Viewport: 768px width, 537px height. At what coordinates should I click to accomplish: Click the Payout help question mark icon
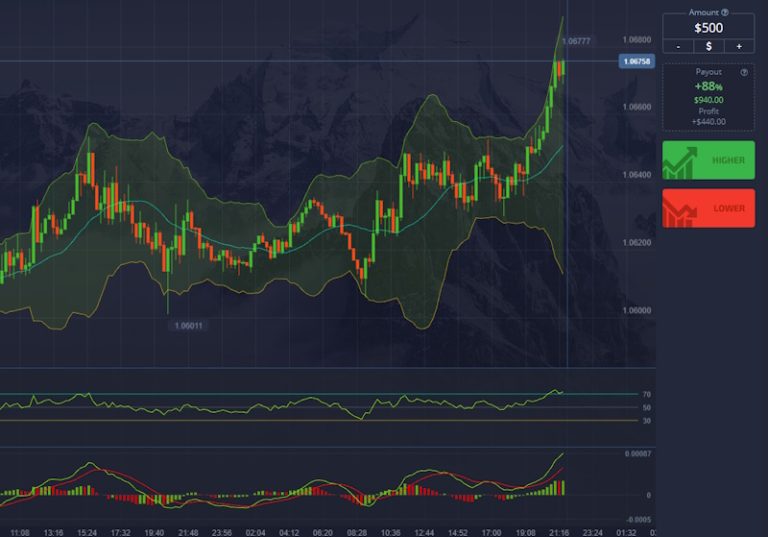coord(744,73)
